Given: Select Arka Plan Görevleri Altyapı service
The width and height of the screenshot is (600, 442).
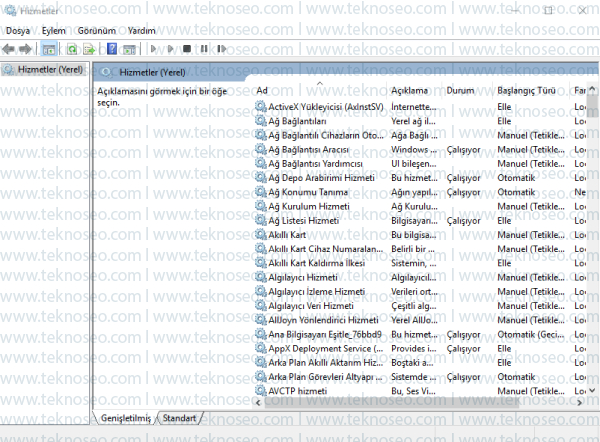Looking at the screenshot, I should 325,377.
